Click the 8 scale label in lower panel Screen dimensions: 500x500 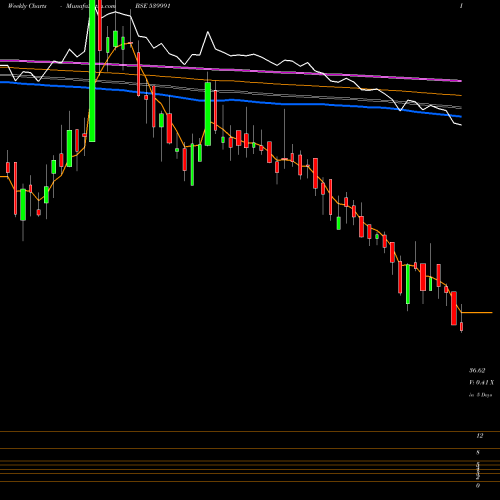tap(478, 453)
